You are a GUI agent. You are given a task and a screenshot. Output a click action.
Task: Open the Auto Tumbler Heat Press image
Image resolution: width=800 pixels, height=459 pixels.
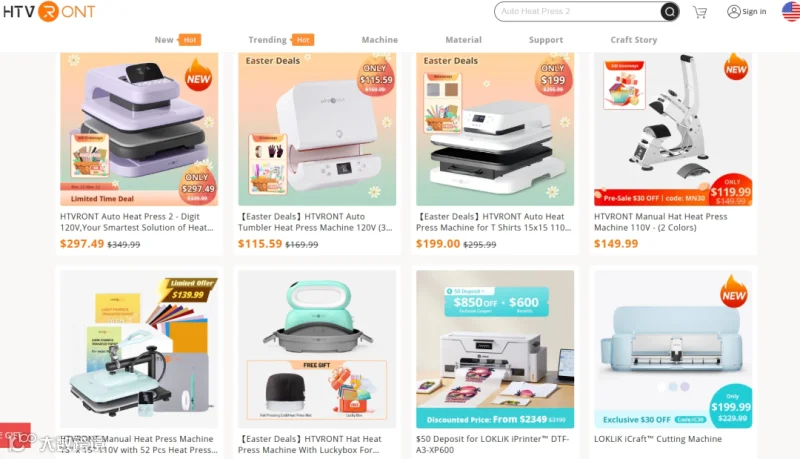317,129
